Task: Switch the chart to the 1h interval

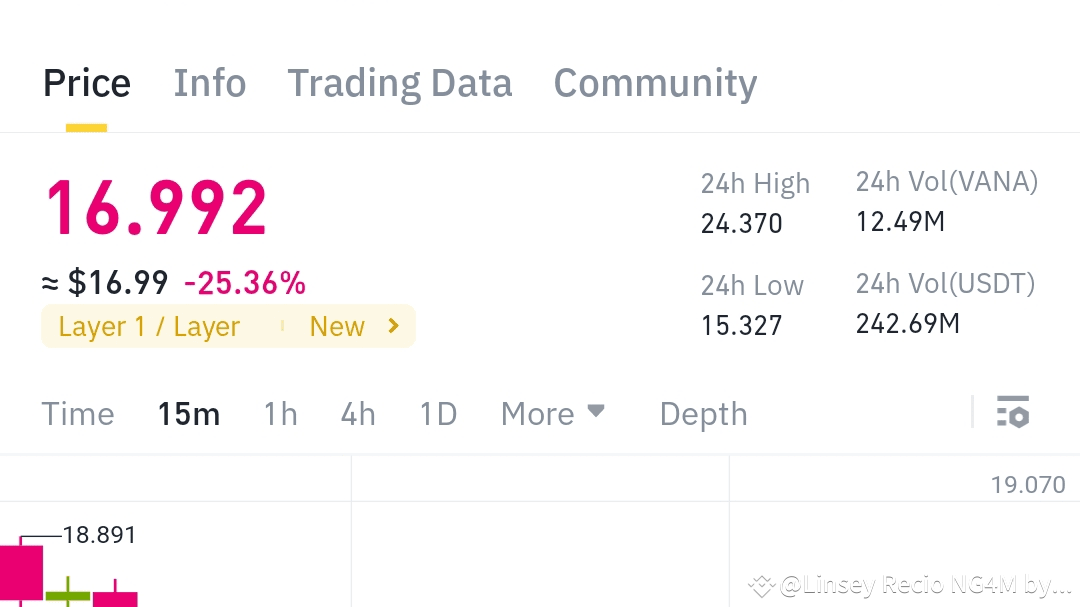Action: point(280,414)
